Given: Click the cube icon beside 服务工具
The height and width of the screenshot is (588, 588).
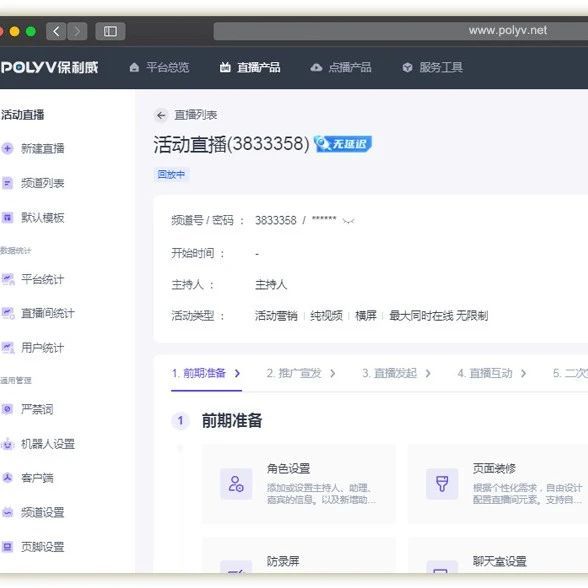Looking at the screenshot, I should pyautogui.click(x=407, y=68).
